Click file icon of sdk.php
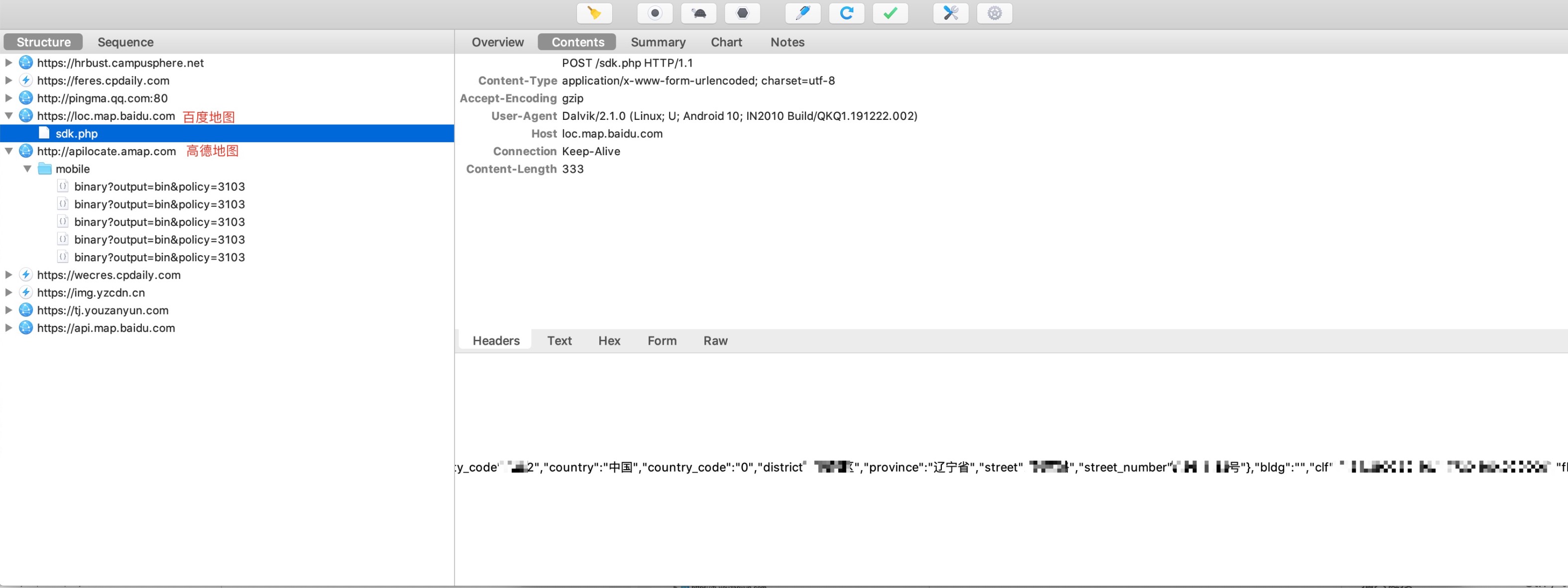The width and height of the screenshot is (1568, 588). coord(44,132)
